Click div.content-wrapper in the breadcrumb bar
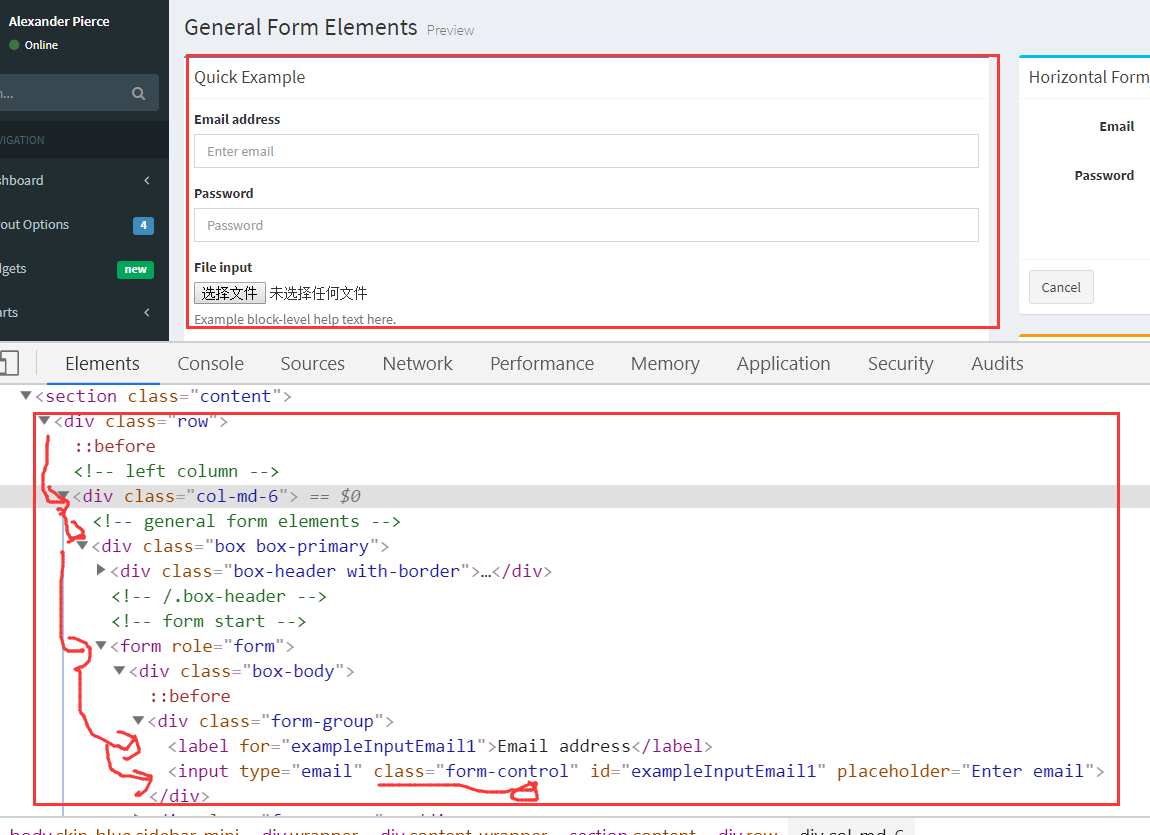The height and width of the screenshot is (835, 1150). 464,831
